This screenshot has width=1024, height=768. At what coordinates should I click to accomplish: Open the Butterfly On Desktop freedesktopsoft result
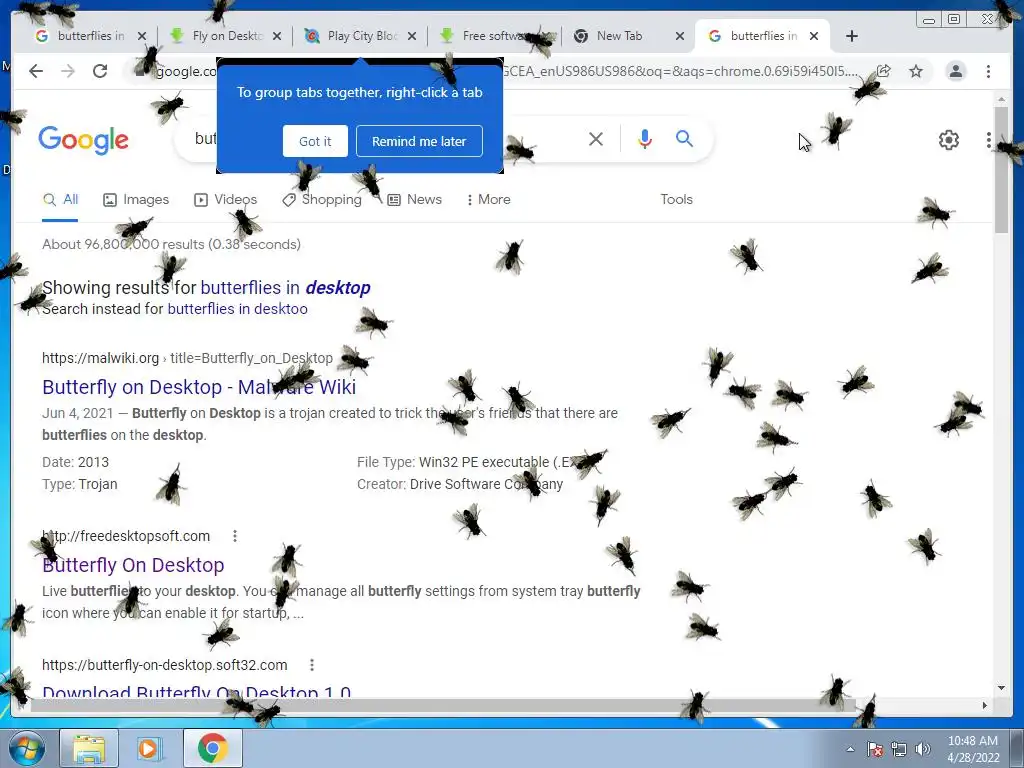(x=133, y=566)
